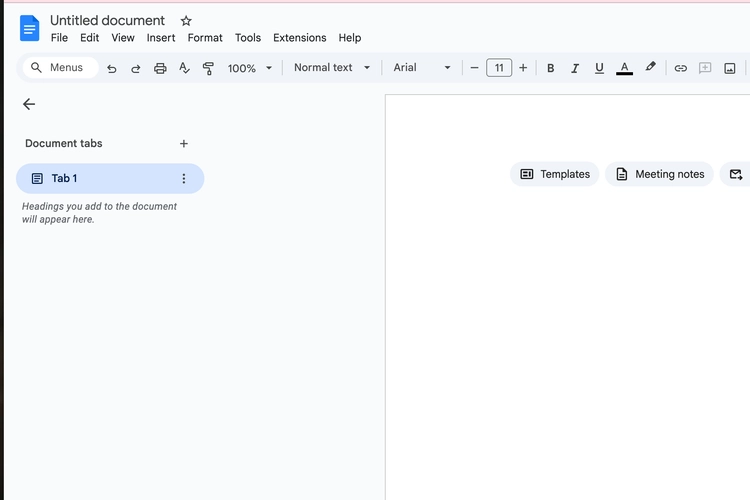Click the font size input field

499,68
